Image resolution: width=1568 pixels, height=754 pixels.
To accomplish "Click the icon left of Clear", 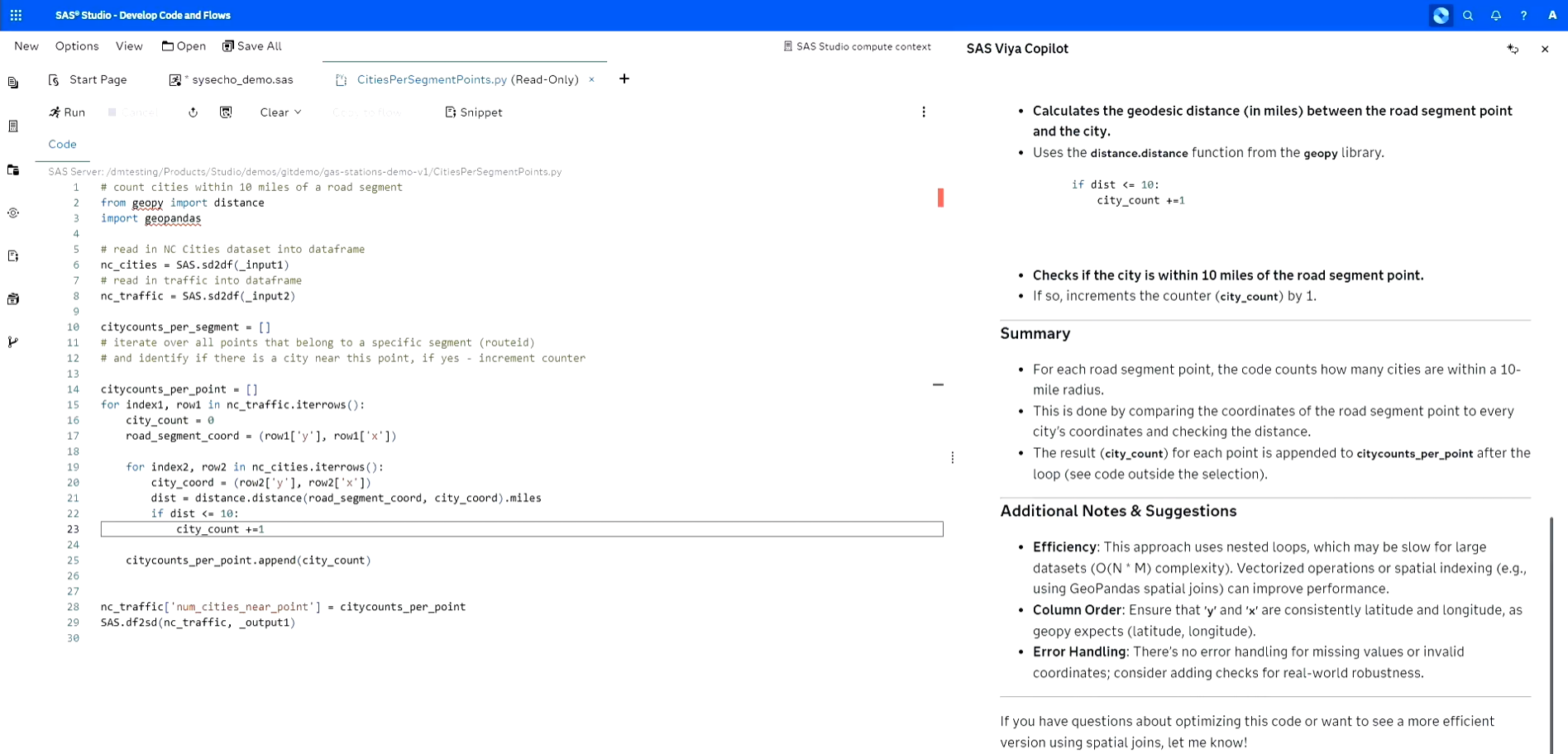I will click(x=226, y=112).
